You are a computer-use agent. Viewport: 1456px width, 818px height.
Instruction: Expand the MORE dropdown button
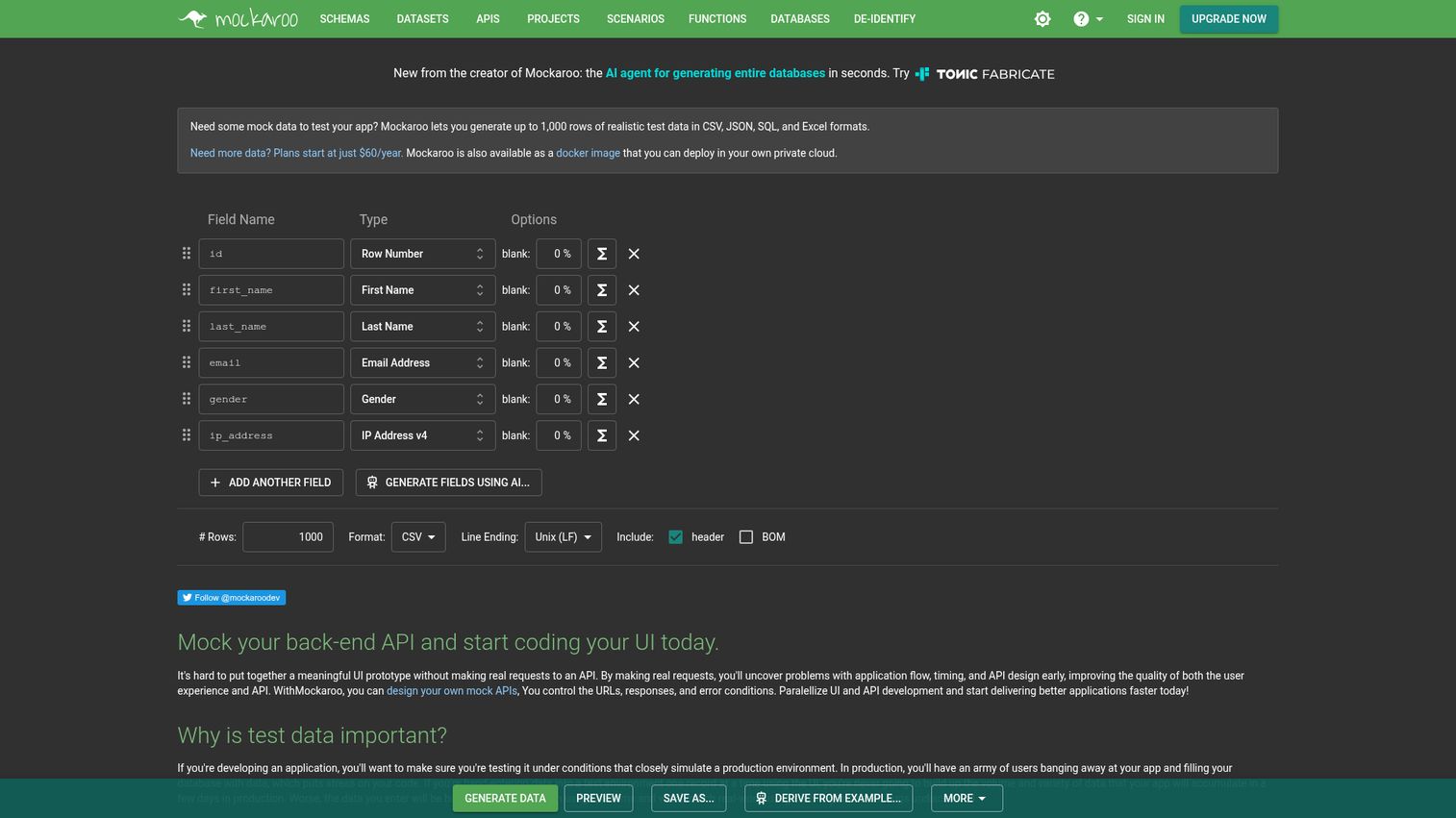point(966,799)
